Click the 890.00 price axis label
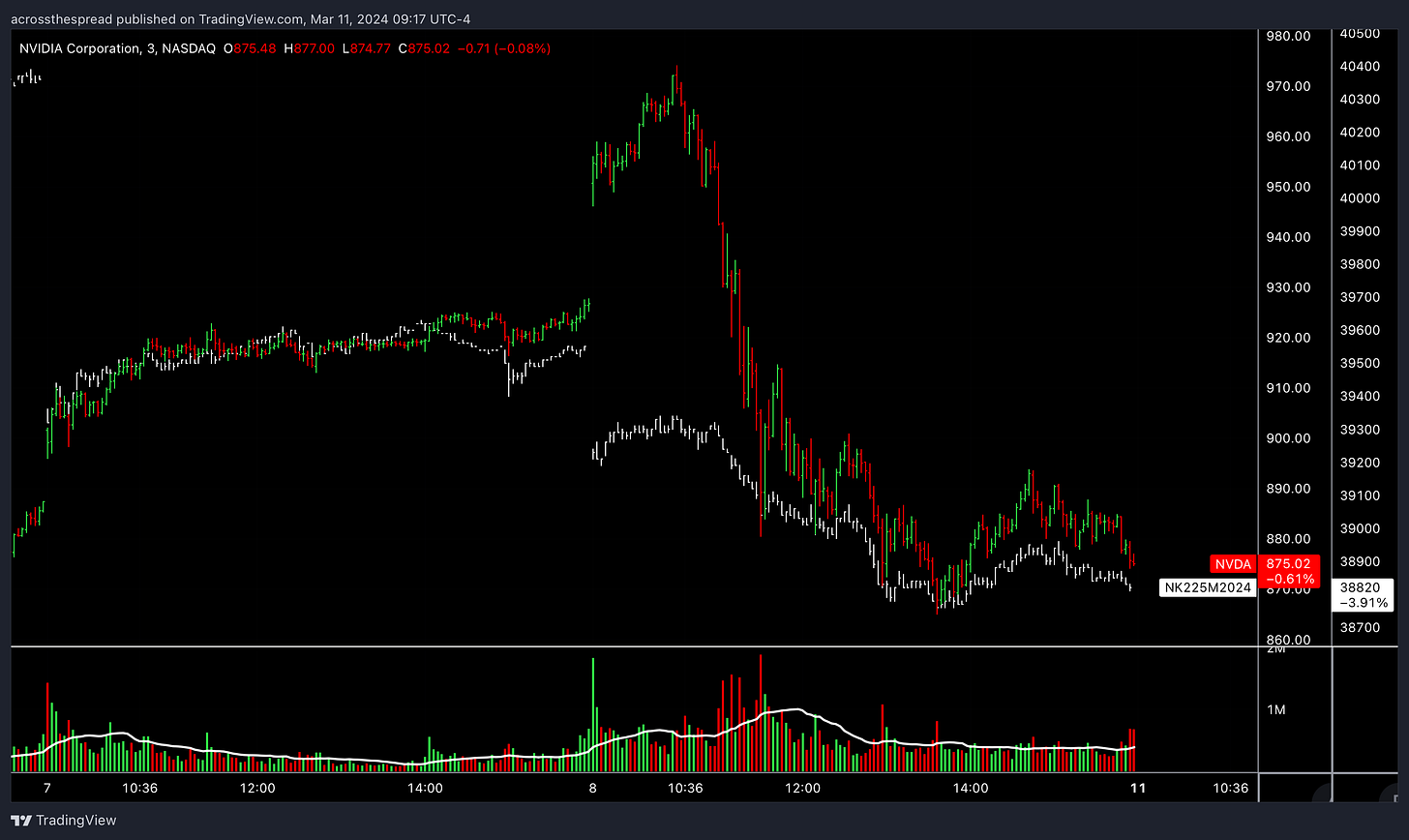 click(1289, 489)
